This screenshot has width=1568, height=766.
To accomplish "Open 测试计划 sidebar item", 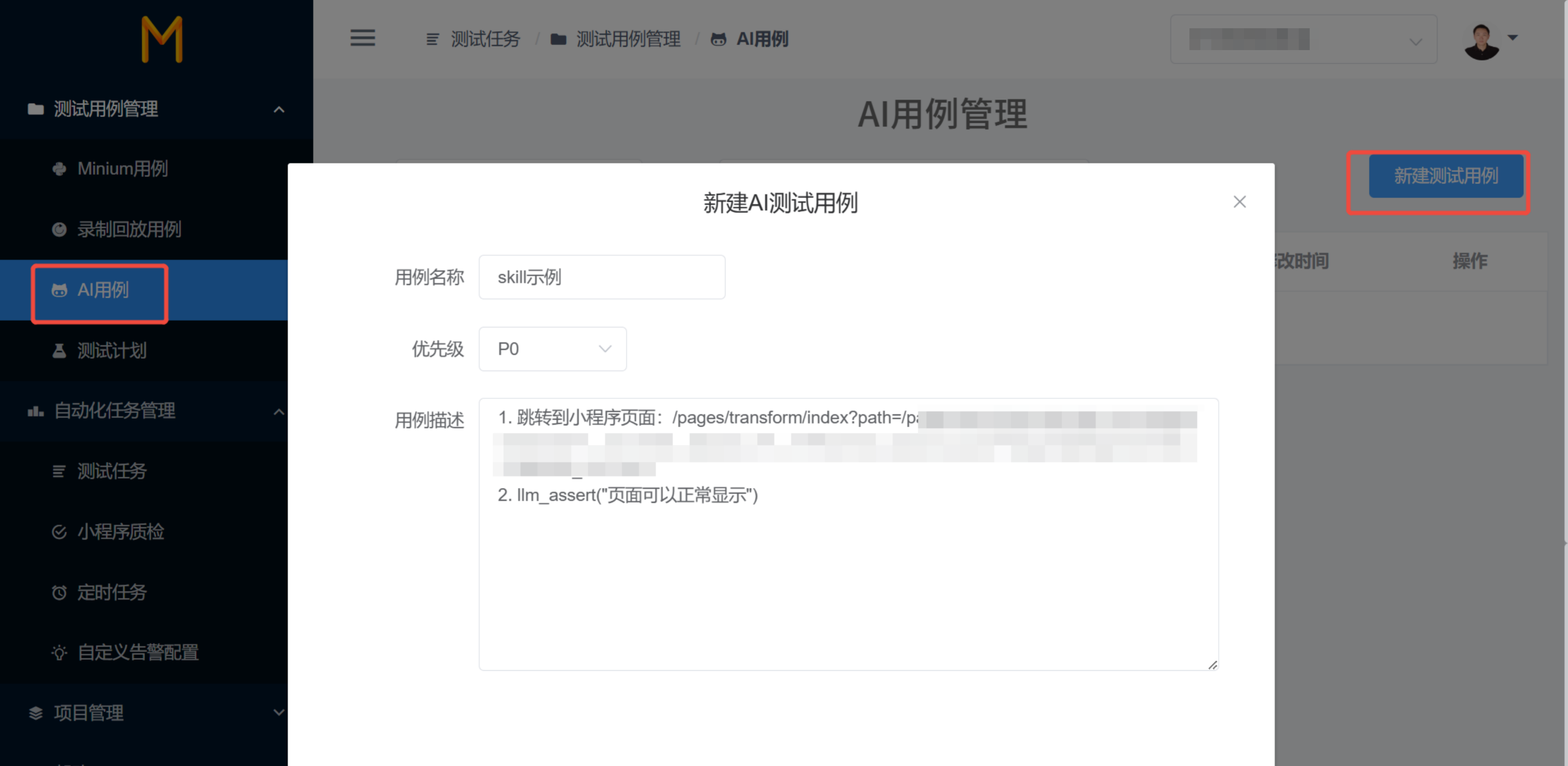I will (x=112, y=351).
